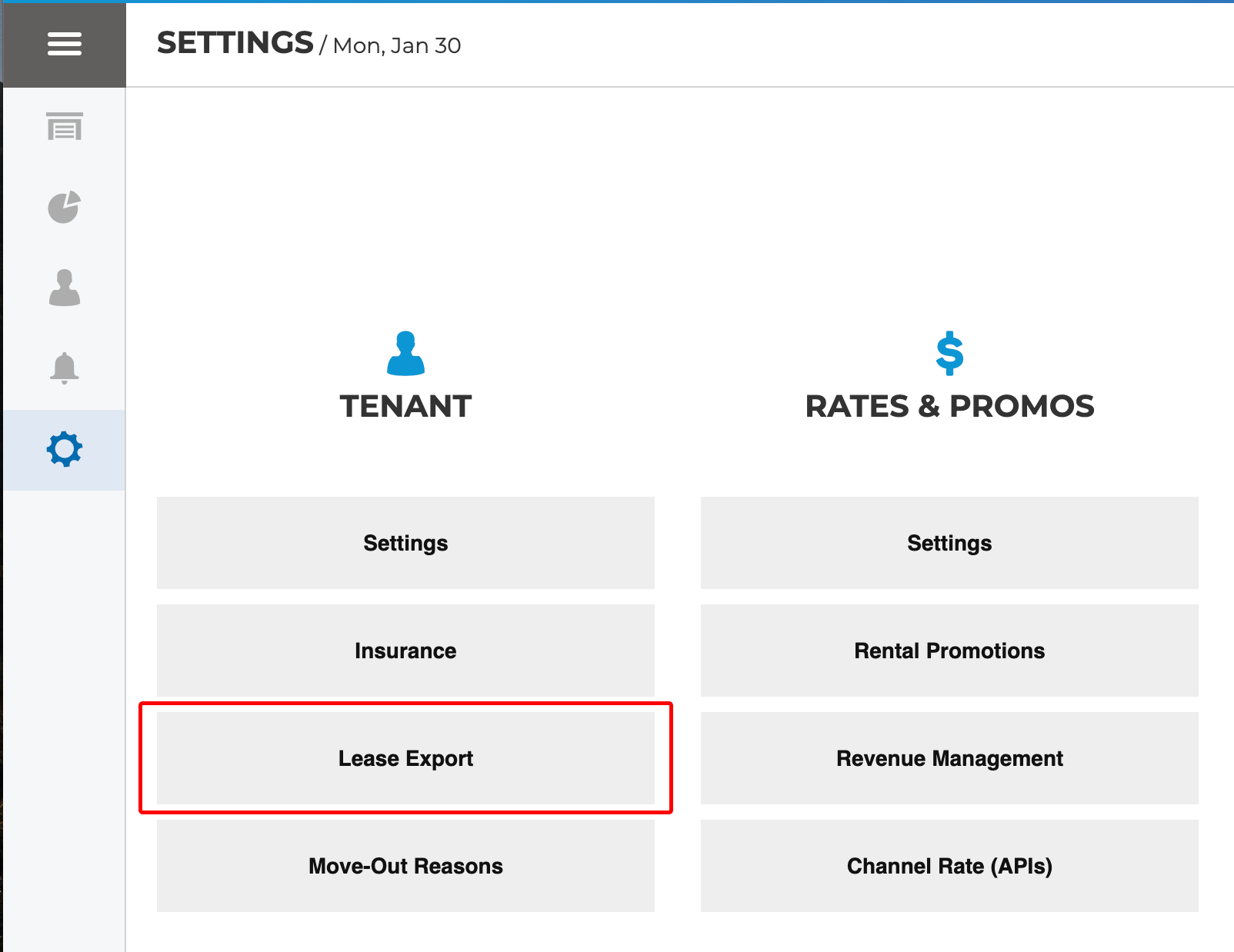Open Channel Rate (APIs)

tap(949, 866)
